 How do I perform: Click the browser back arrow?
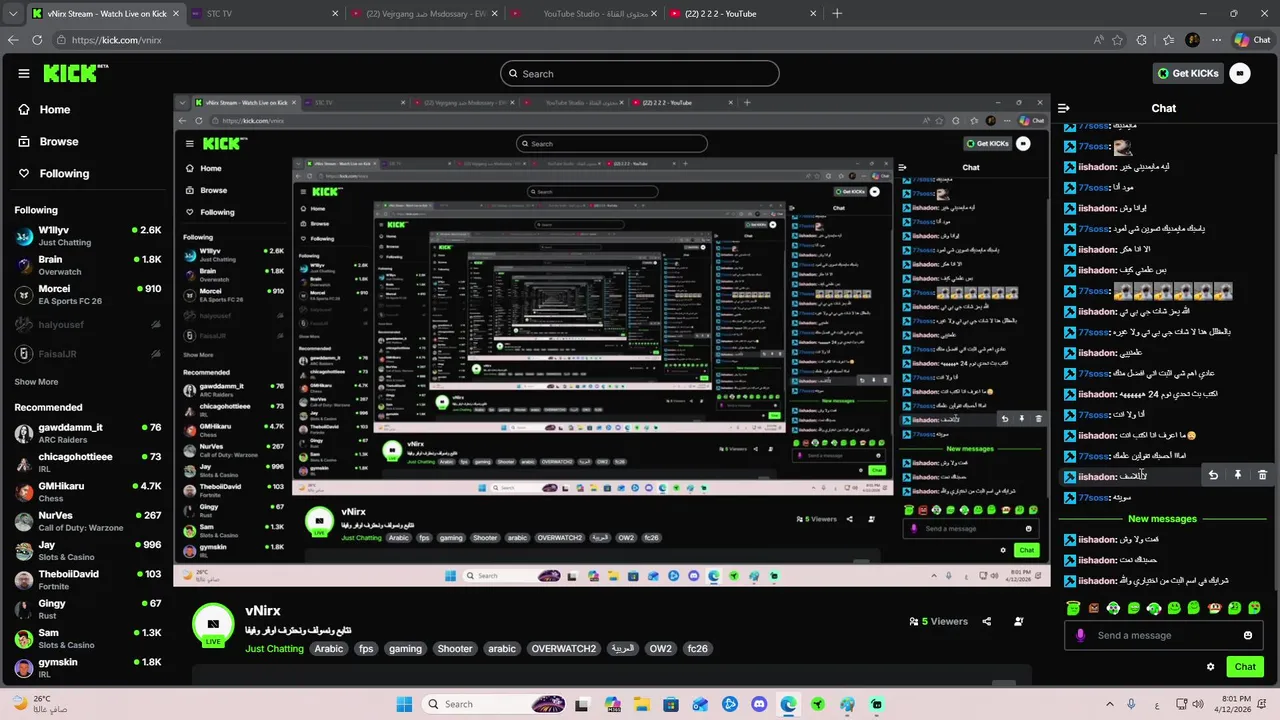(x=13, y=40)
